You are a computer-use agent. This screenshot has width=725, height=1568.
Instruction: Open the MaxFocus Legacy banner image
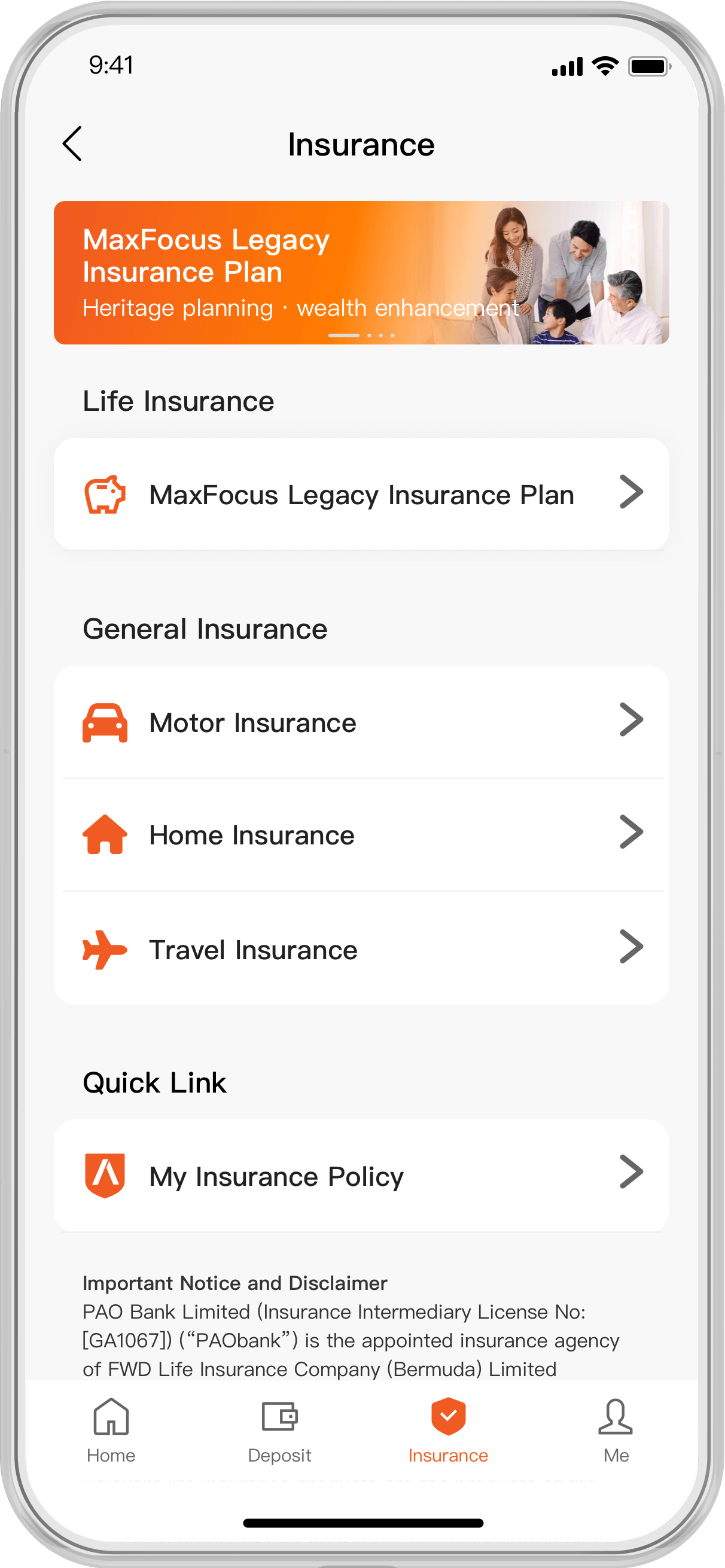click(361, 273)
